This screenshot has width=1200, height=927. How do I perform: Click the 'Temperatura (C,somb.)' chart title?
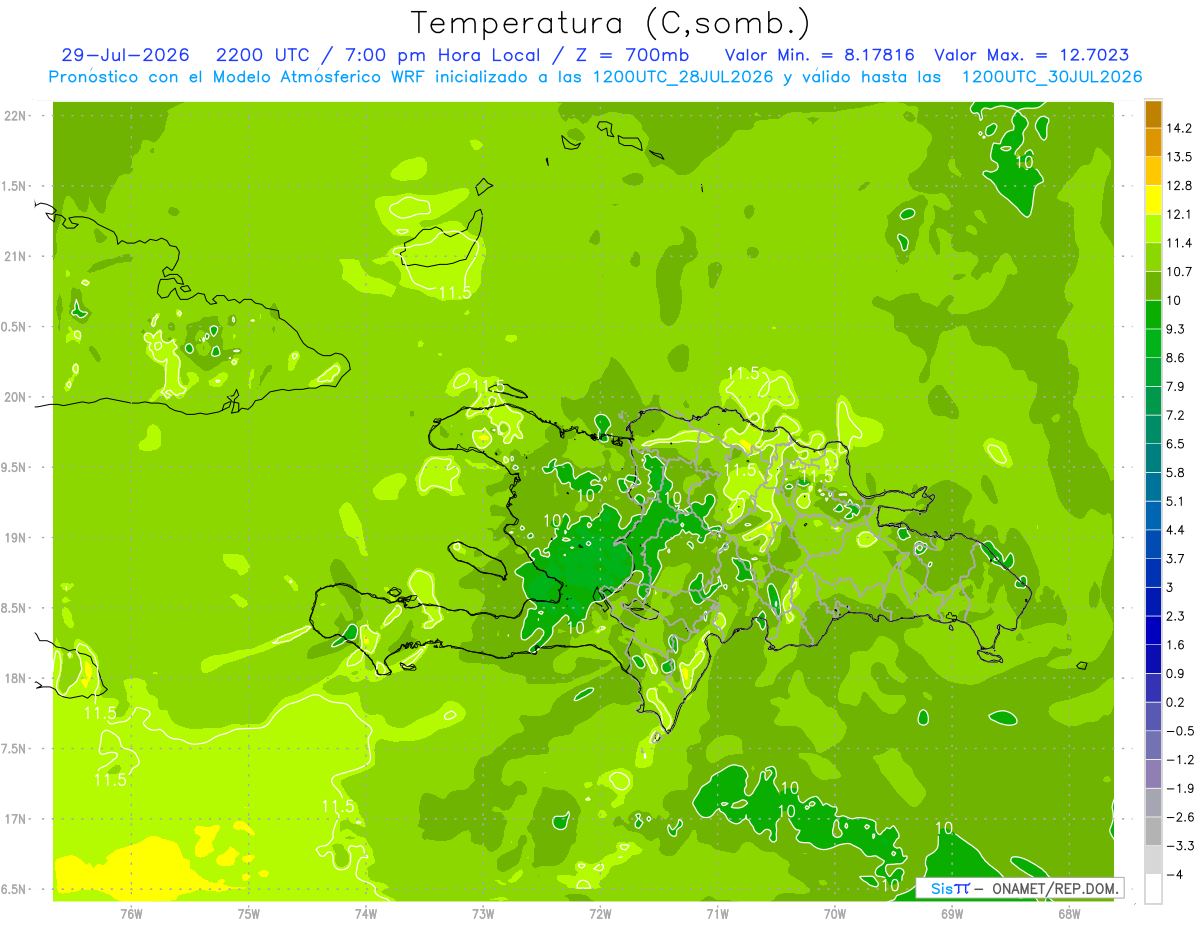tap(611, 22)
